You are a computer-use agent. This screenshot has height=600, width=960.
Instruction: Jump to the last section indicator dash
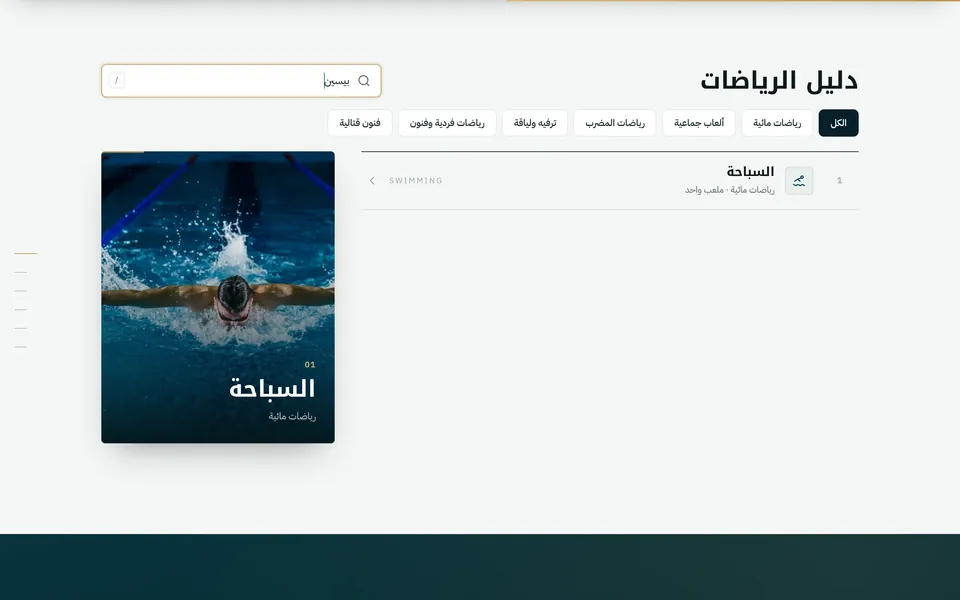21,347
